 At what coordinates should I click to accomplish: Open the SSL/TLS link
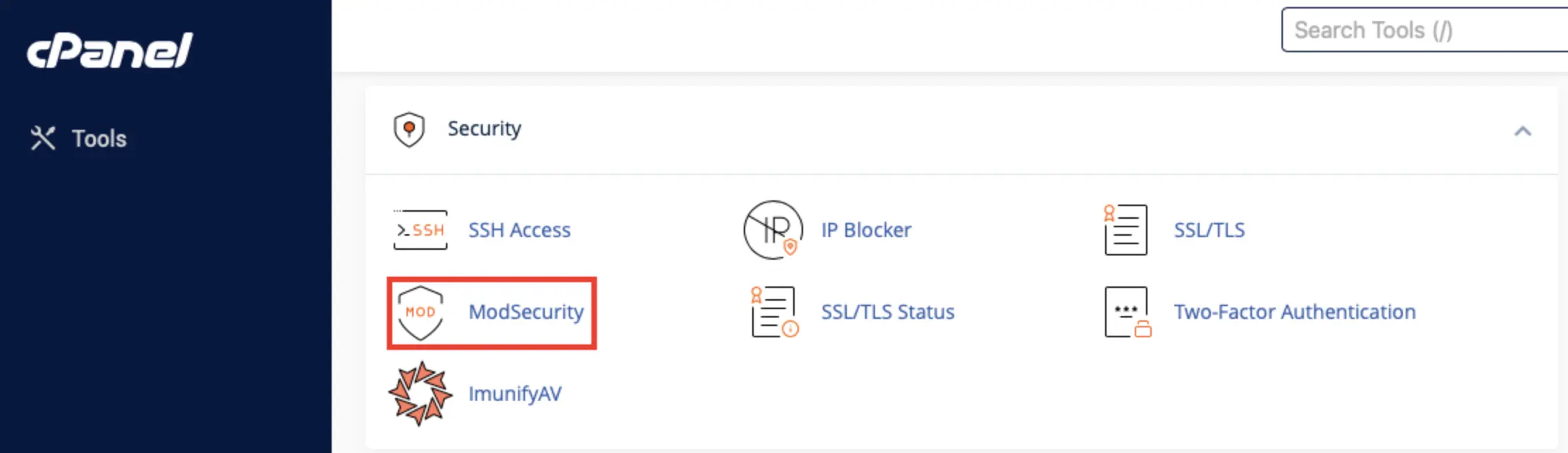[x=1209, y=230]
